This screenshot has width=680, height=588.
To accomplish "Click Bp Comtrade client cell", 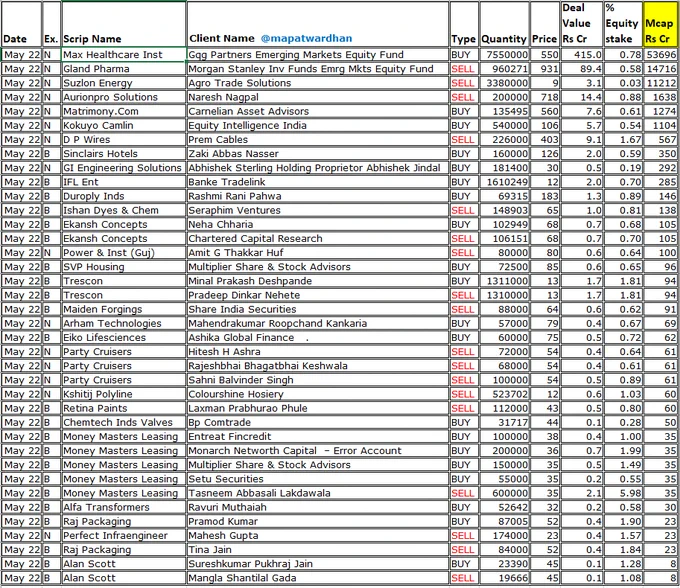I will tap(318, 423).
